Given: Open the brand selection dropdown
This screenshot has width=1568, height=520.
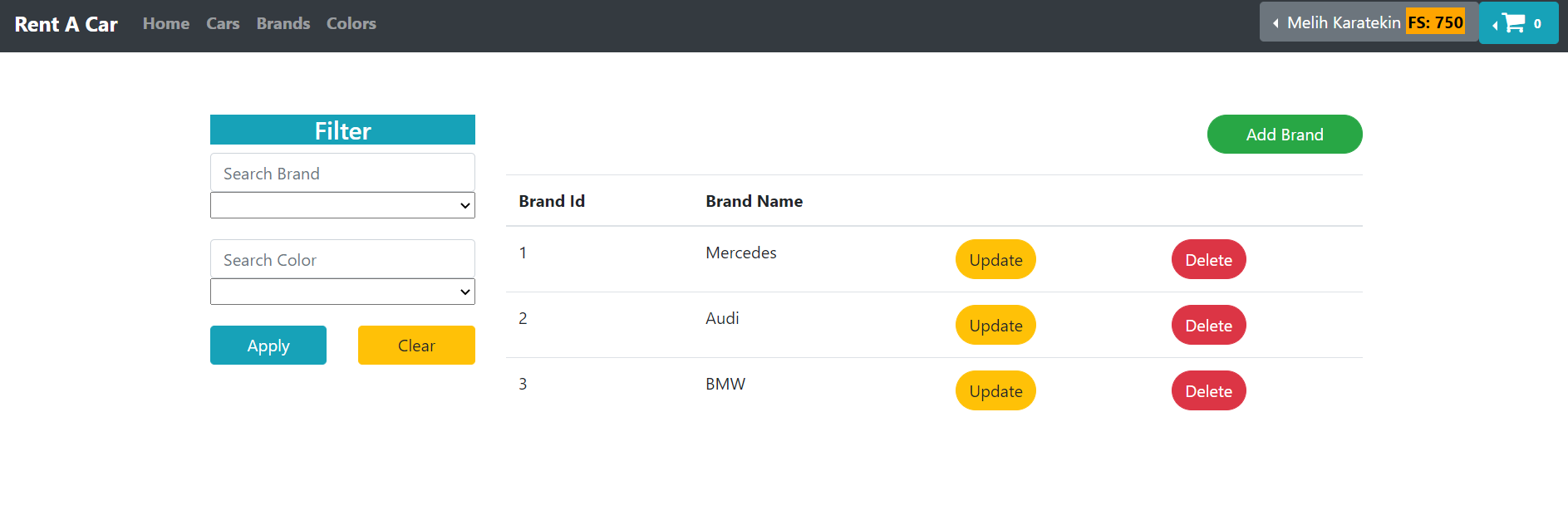Looking at the screenshot, I should (342, 205).
